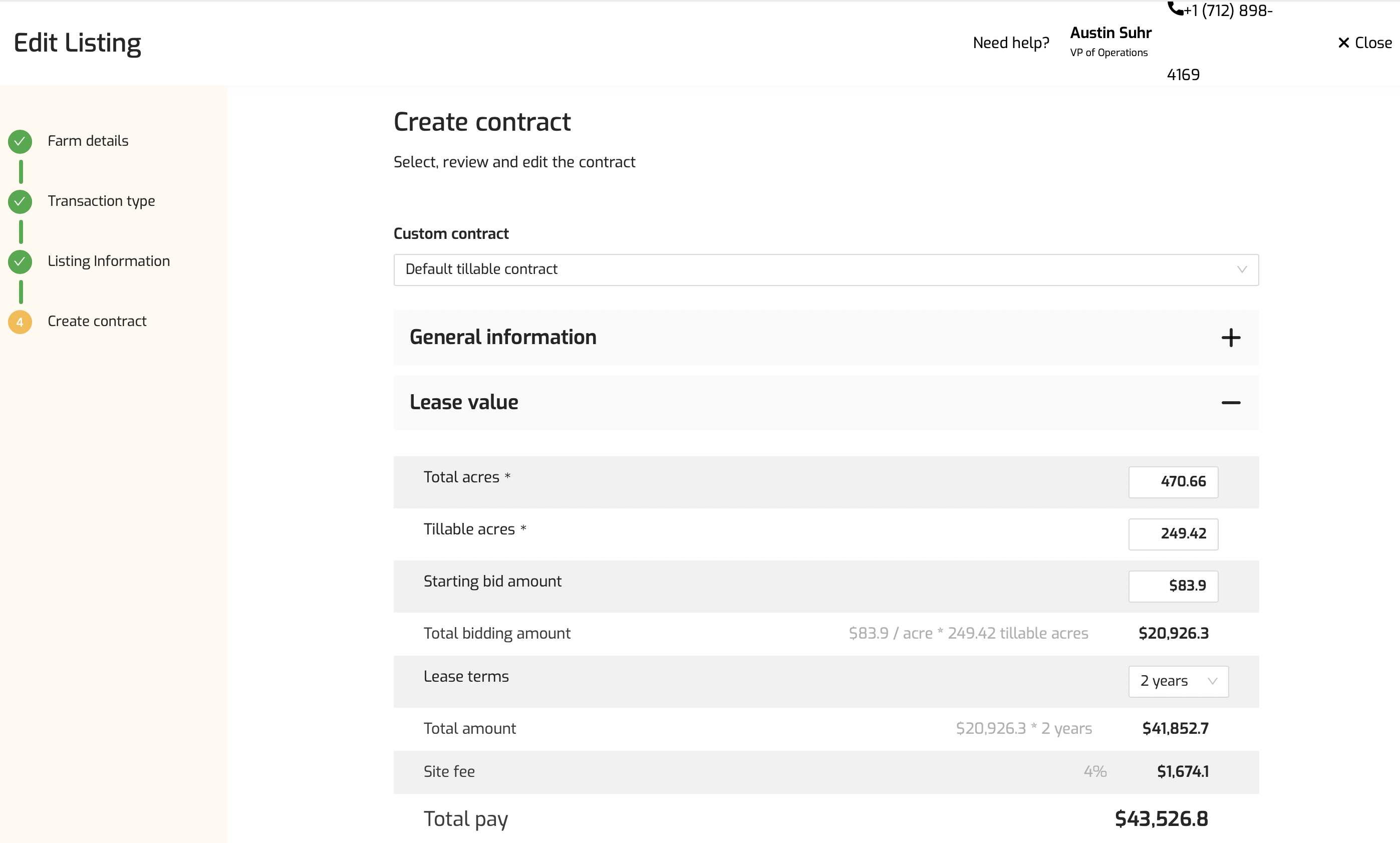
Task: Collapse Lease value with the minus icon
Action: [1230, 403]
